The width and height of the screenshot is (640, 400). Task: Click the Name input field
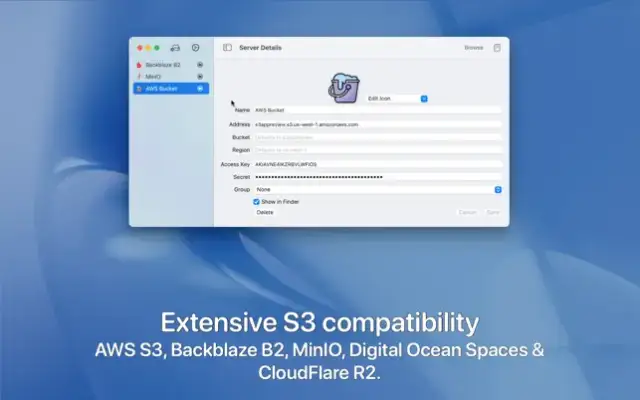click(x=378, y=110)
